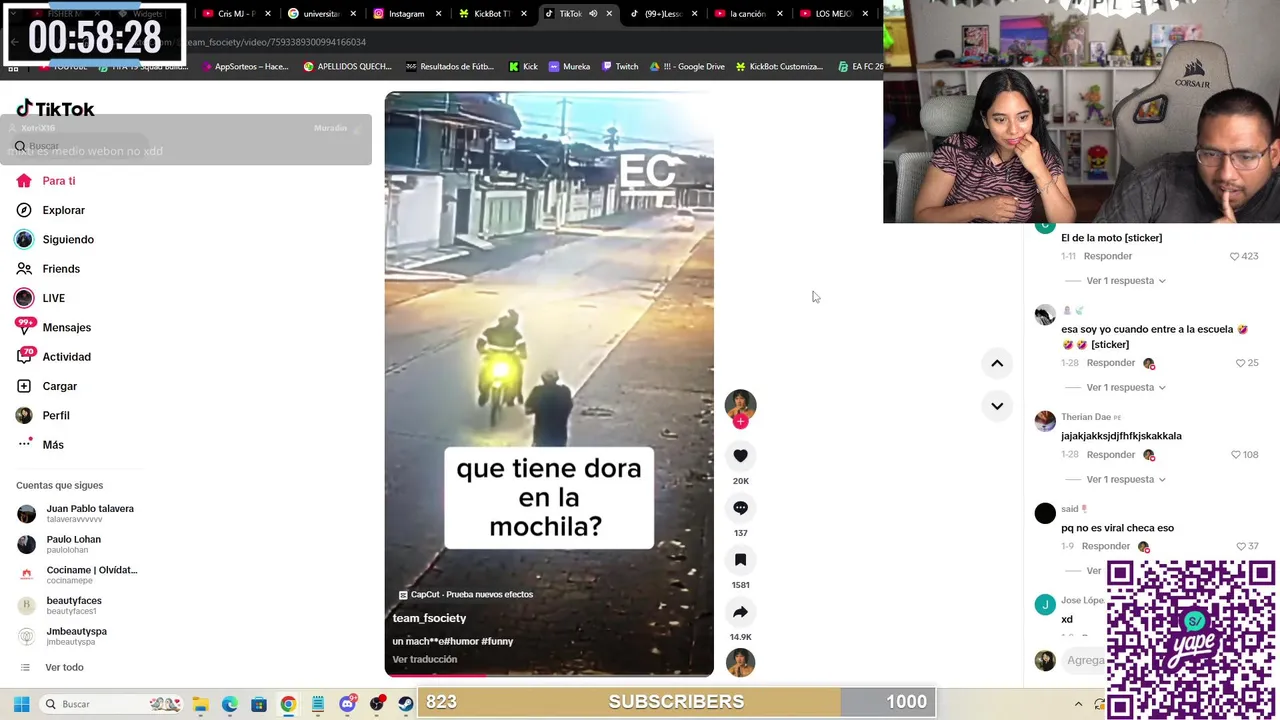Open the Perfil page
Viewport: 1280px width, 720px height.
[43, 415]
